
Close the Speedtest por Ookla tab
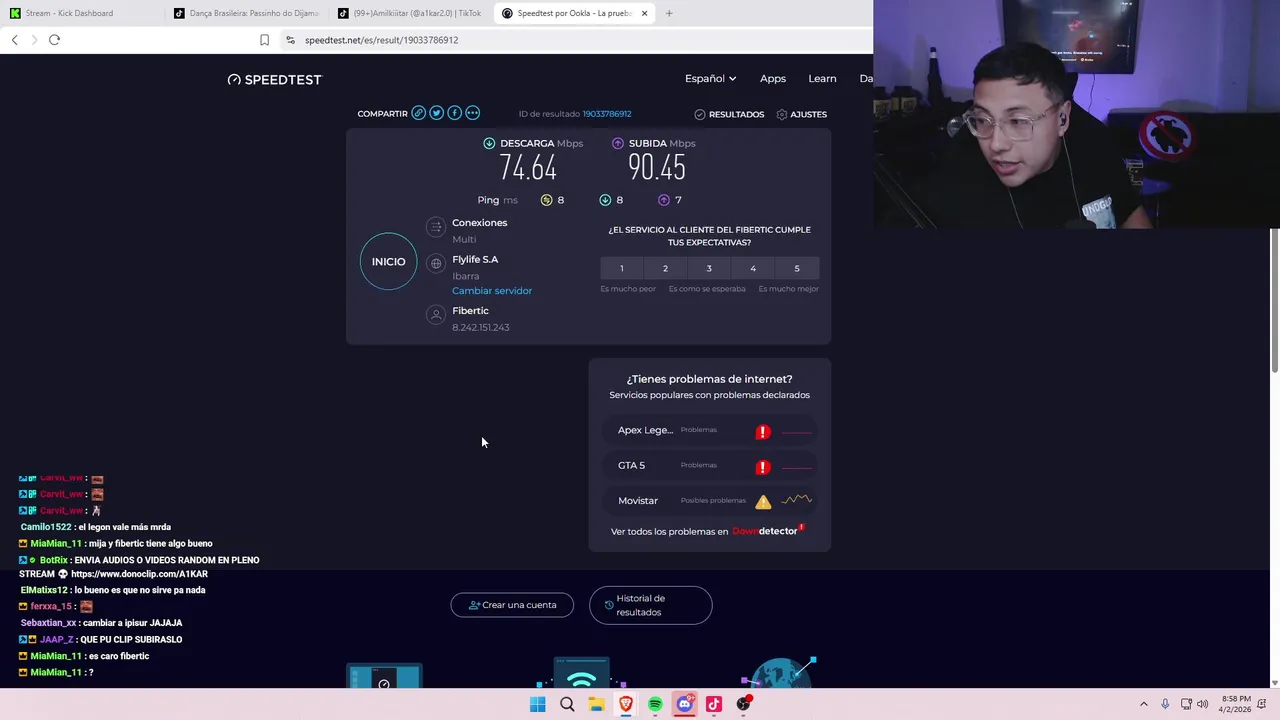(644, 13)
